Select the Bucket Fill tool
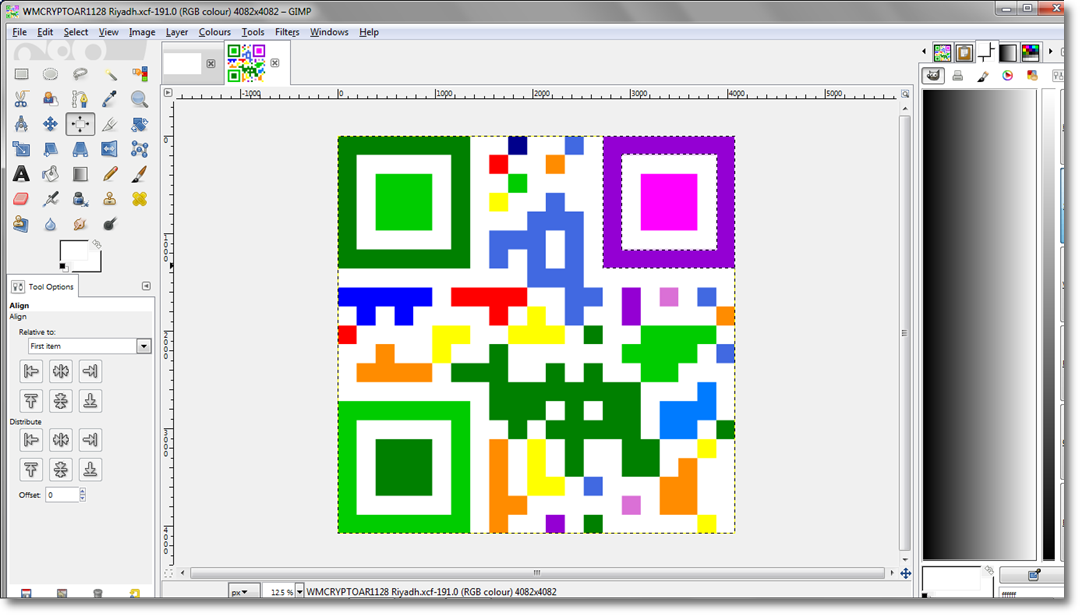Viewport: 1080px width, 615px height. [x=50, y=174]
